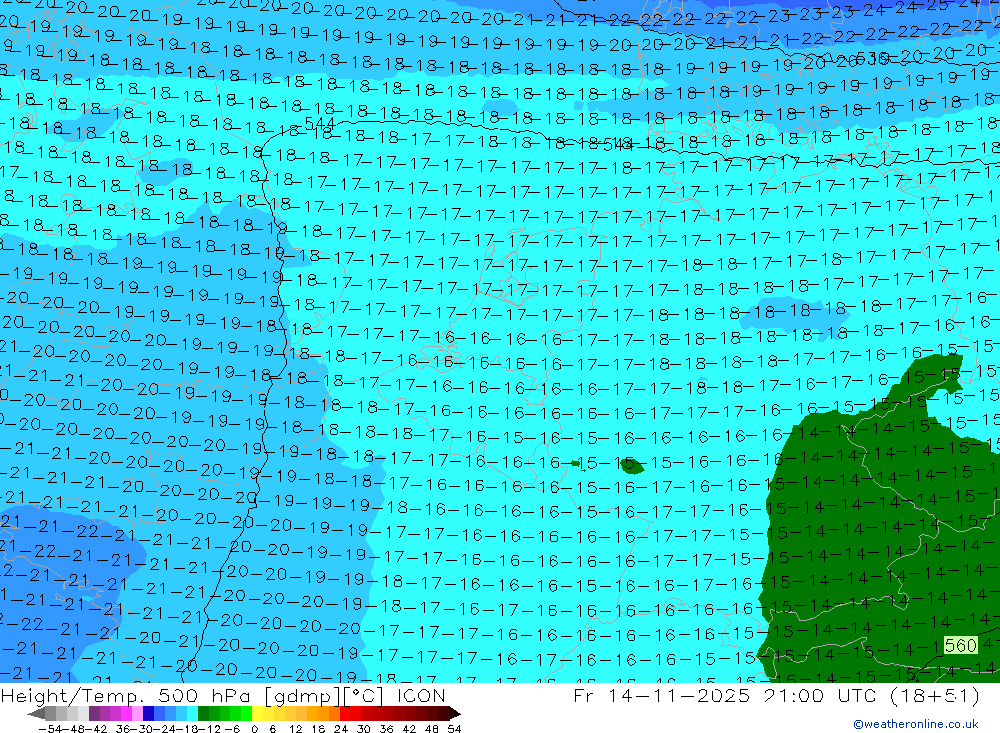1000x733 pixels.
Task: Pick the bright red legend swatch above 24
Action: click(345, 713)
